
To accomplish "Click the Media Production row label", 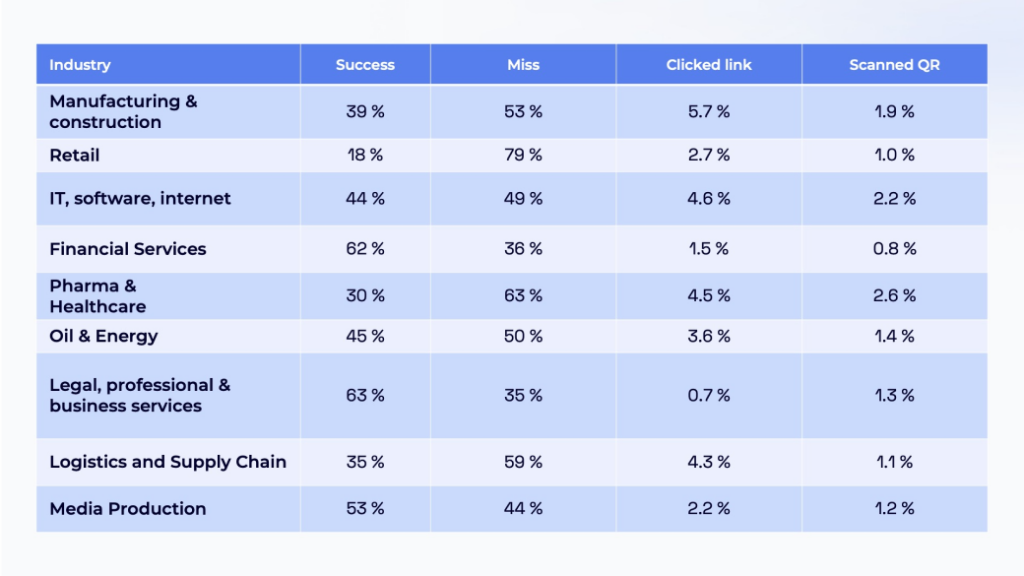I will (x=128, y=509).
